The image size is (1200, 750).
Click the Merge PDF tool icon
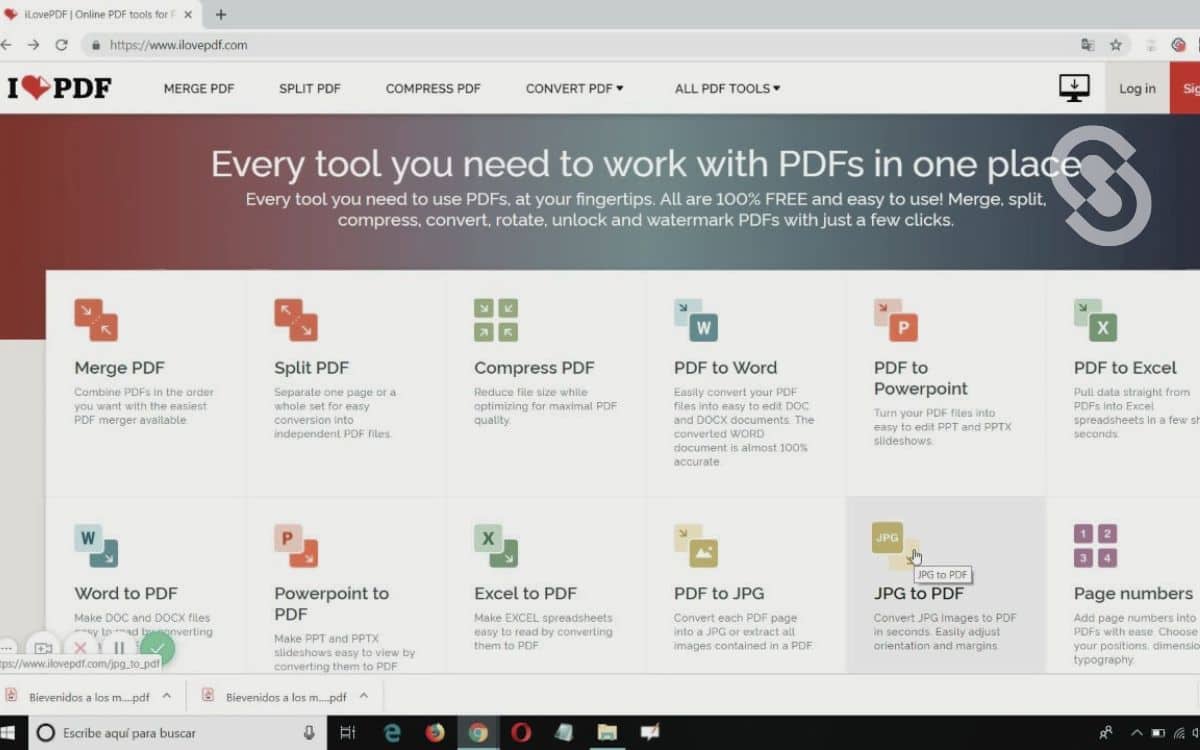[96, 320]
